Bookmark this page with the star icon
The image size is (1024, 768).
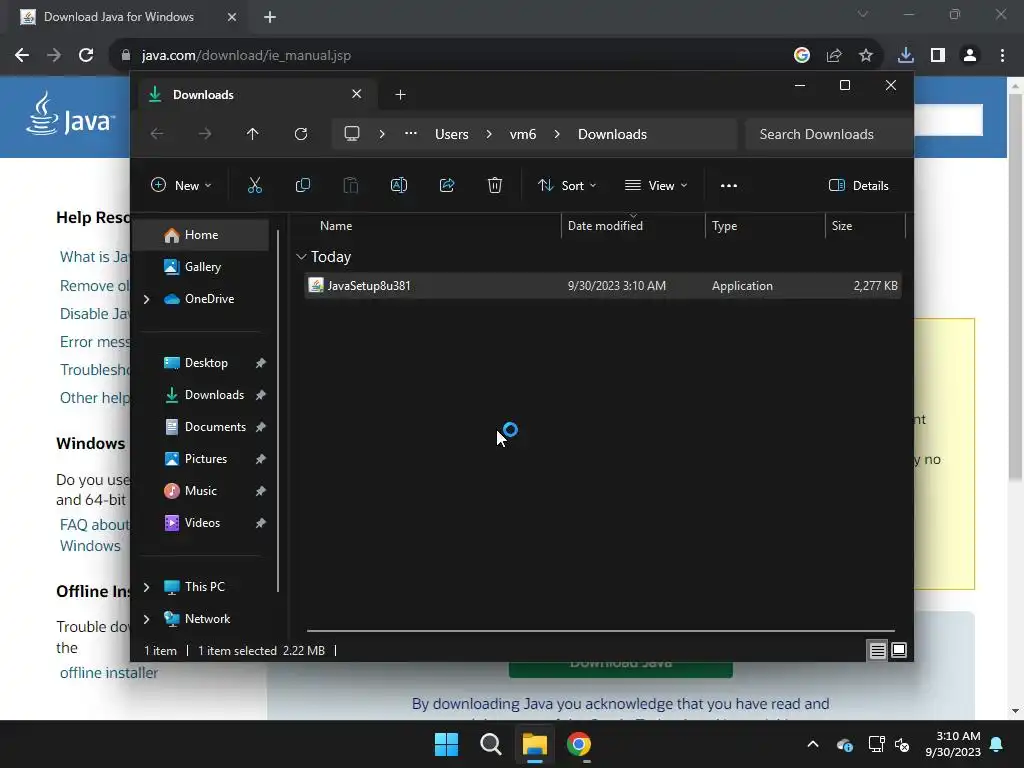tap(866, 56)
